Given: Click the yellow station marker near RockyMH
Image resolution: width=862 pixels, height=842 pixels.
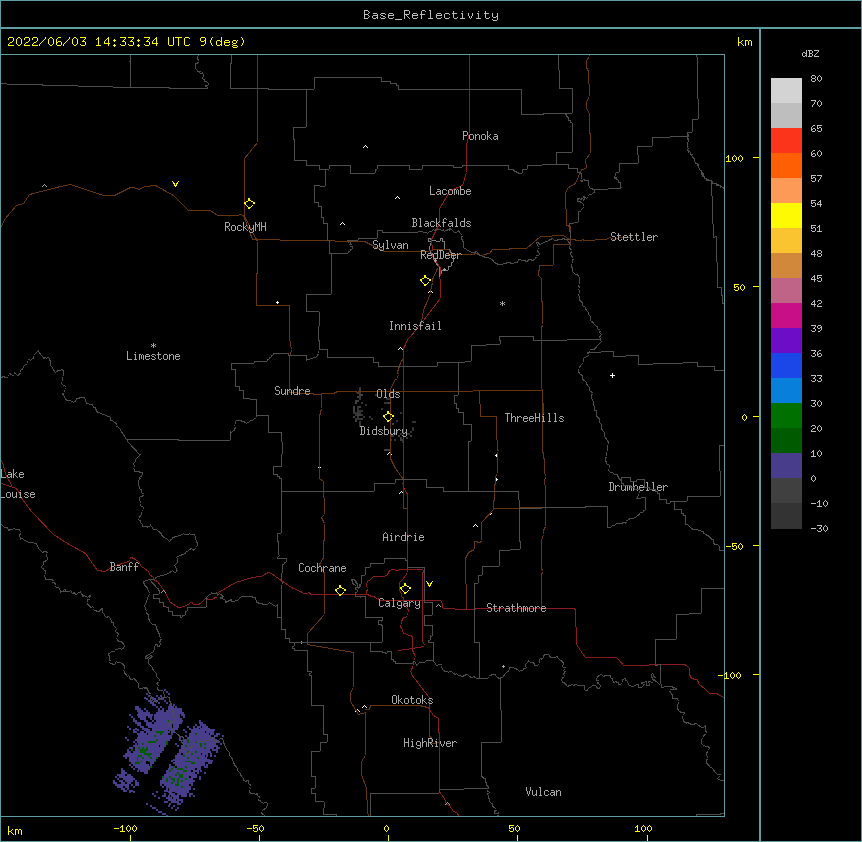Looking at the screenshot, I should (x=249, y=204).
